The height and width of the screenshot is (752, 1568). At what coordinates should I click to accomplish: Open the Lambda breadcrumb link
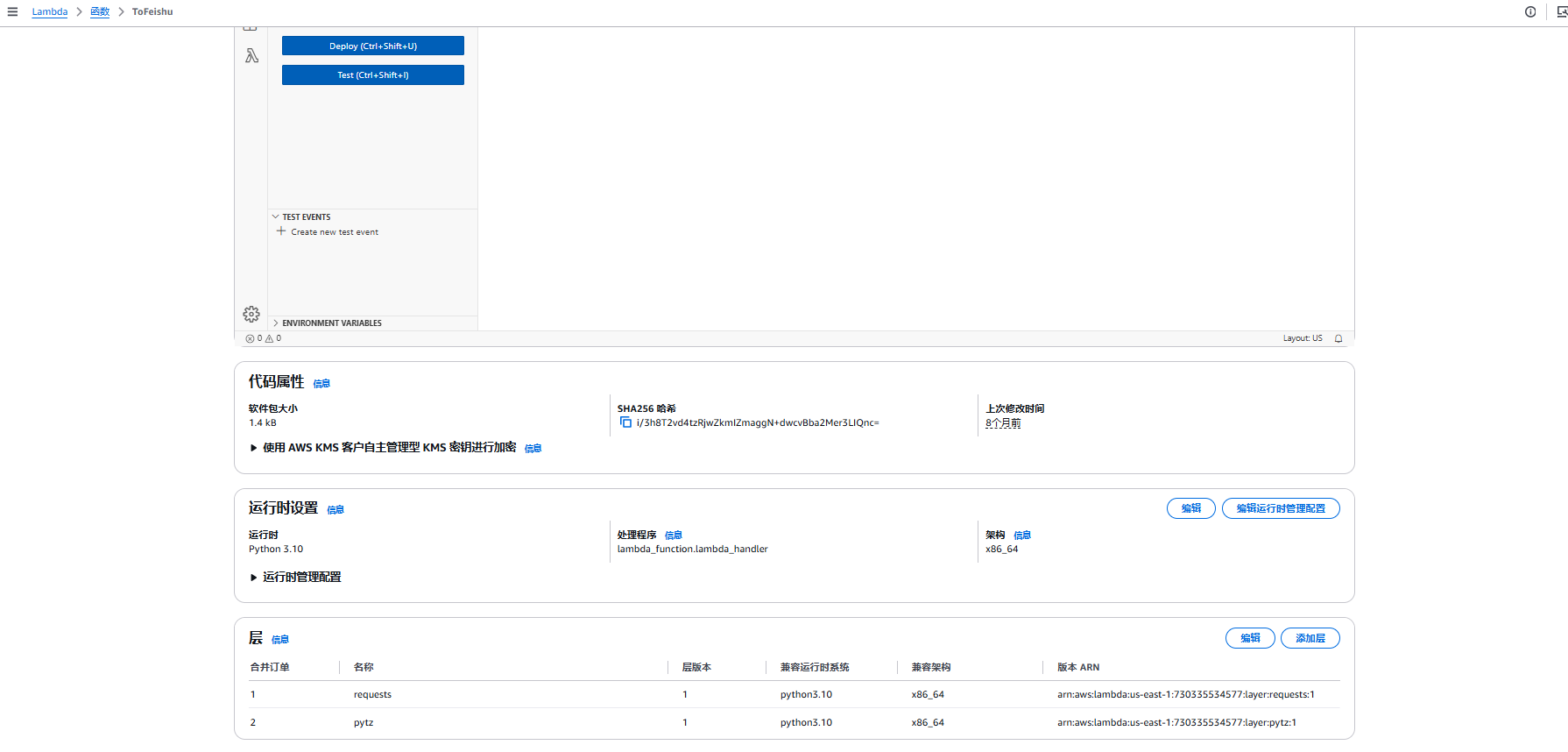coord(50,11)
